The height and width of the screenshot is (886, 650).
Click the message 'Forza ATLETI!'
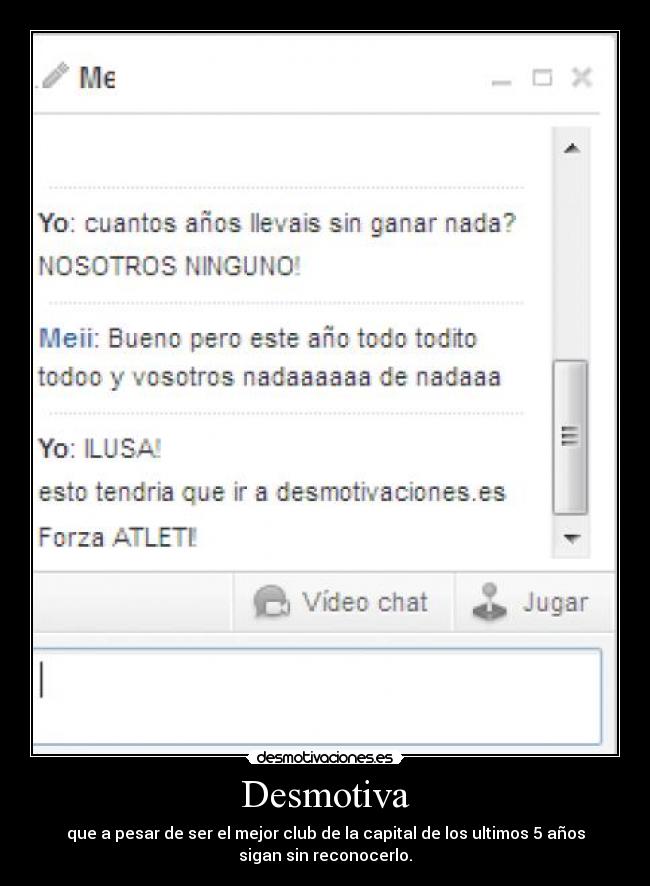click(118, 537)
